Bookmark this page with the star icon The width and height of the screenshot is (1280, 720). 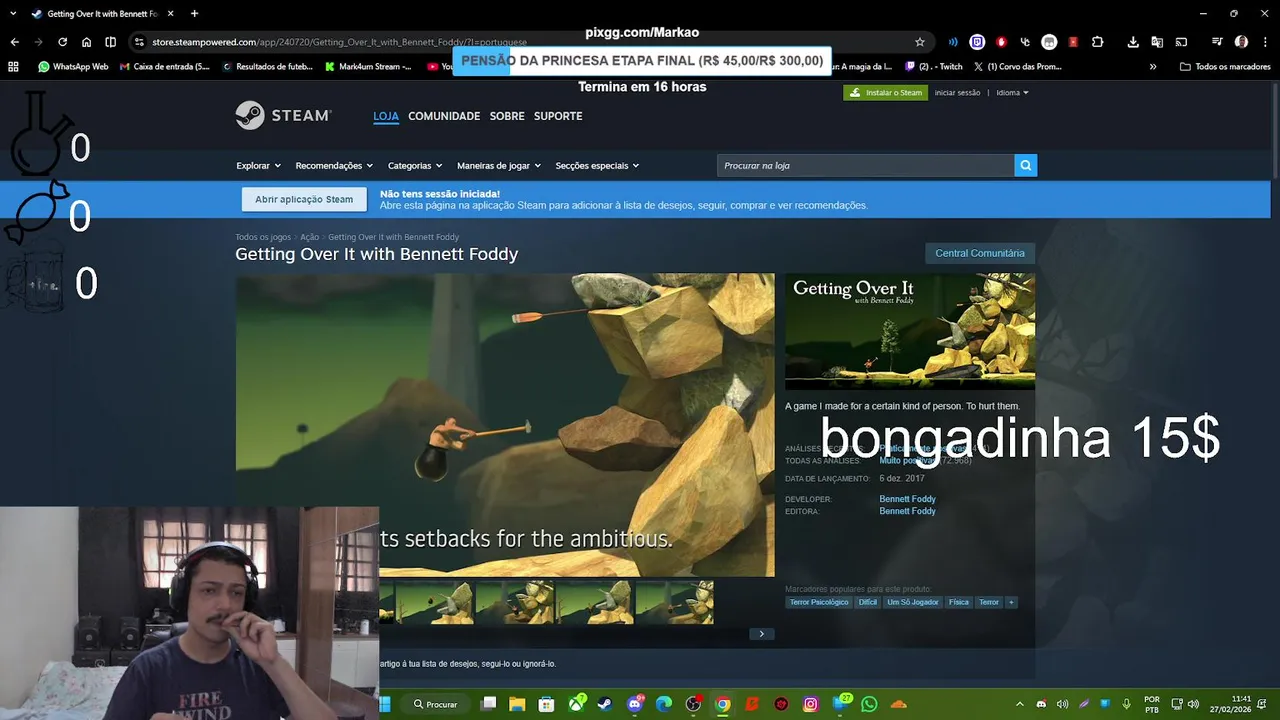920,42
